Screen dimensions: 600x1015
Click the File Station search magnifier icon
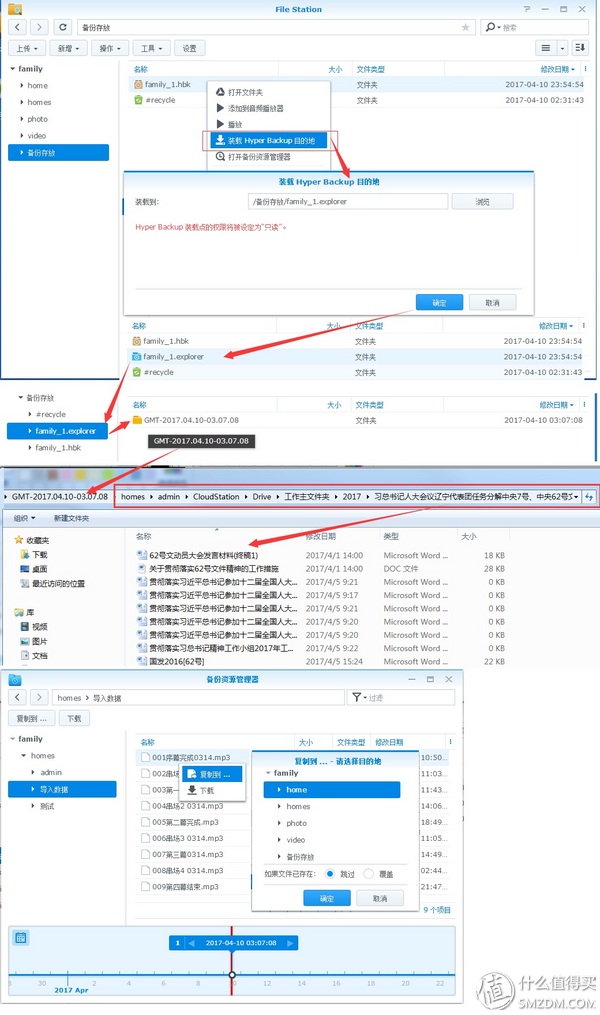tap(491, 27)
